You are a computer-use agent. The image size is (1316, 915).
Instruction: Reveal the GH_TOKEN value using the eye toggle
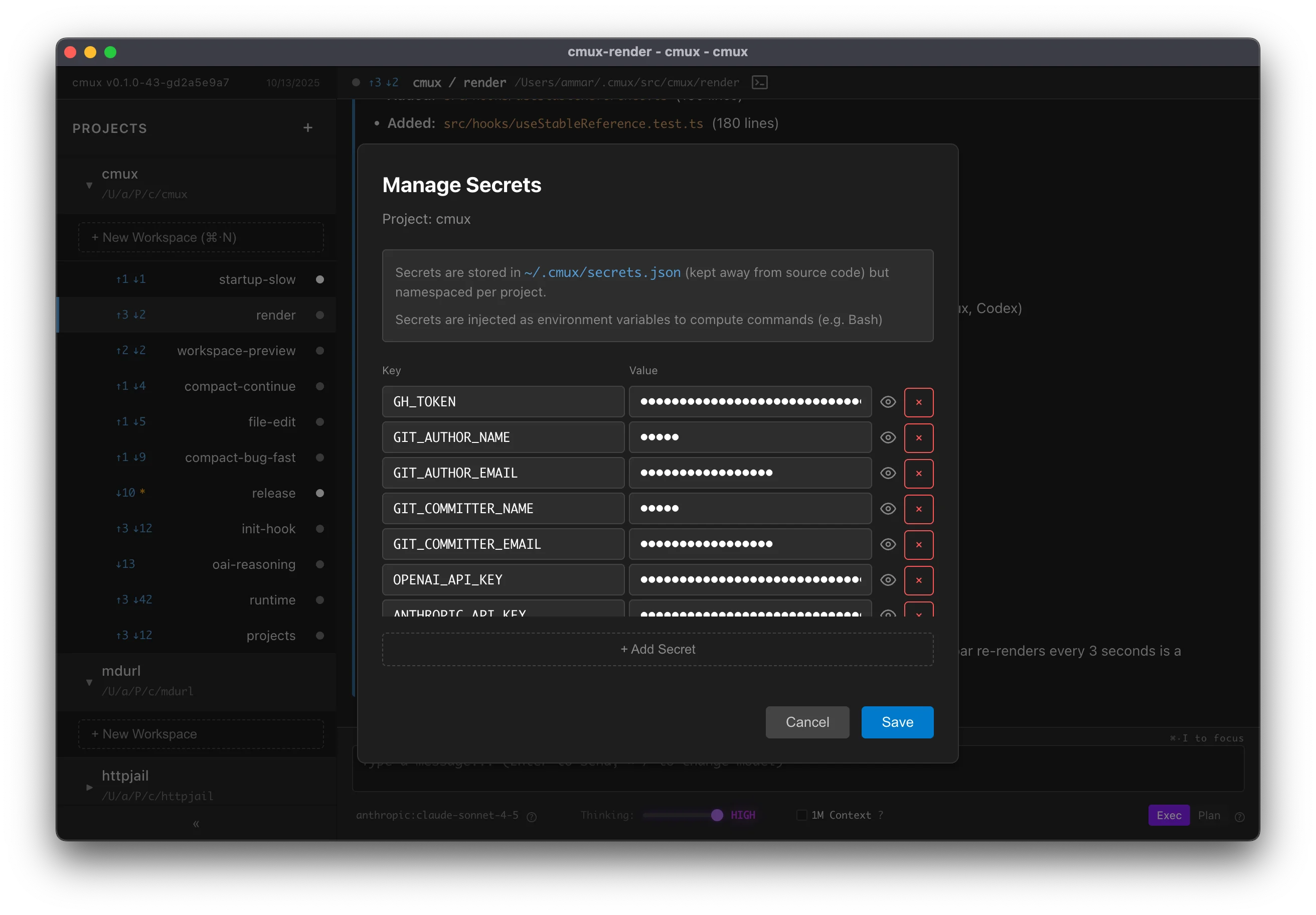[888, 402]
